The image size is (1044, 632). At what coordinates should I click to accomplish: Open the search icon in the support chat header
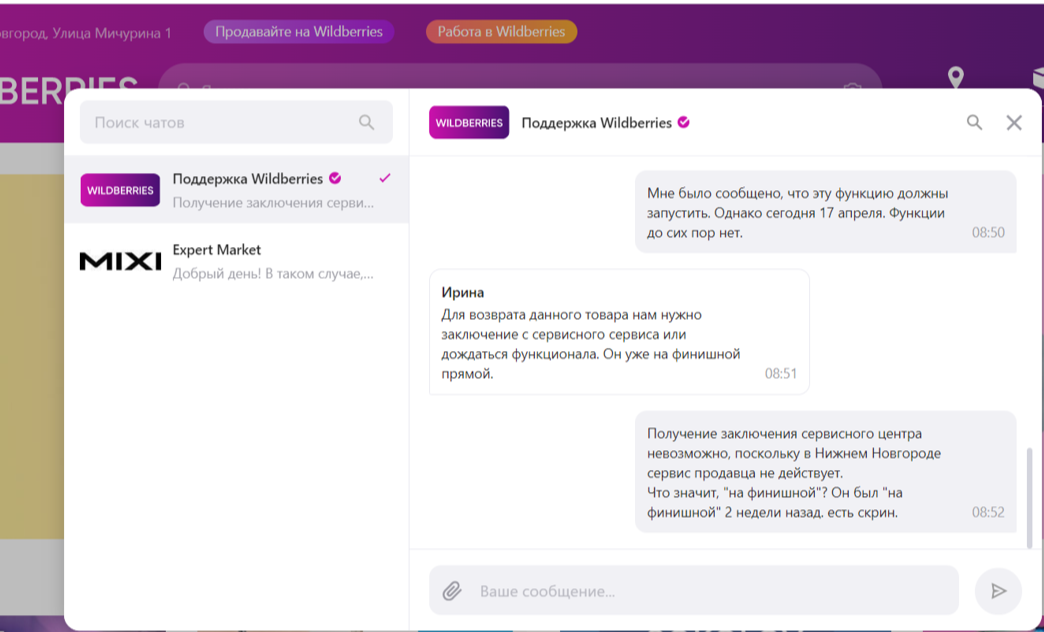[x=974, y=122]
